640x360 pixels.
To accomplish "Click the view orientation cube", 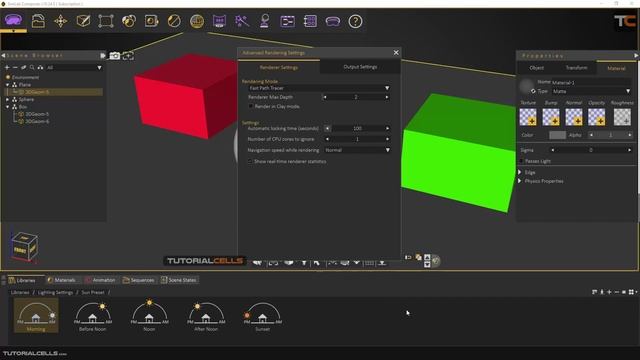I will point(24,246).
